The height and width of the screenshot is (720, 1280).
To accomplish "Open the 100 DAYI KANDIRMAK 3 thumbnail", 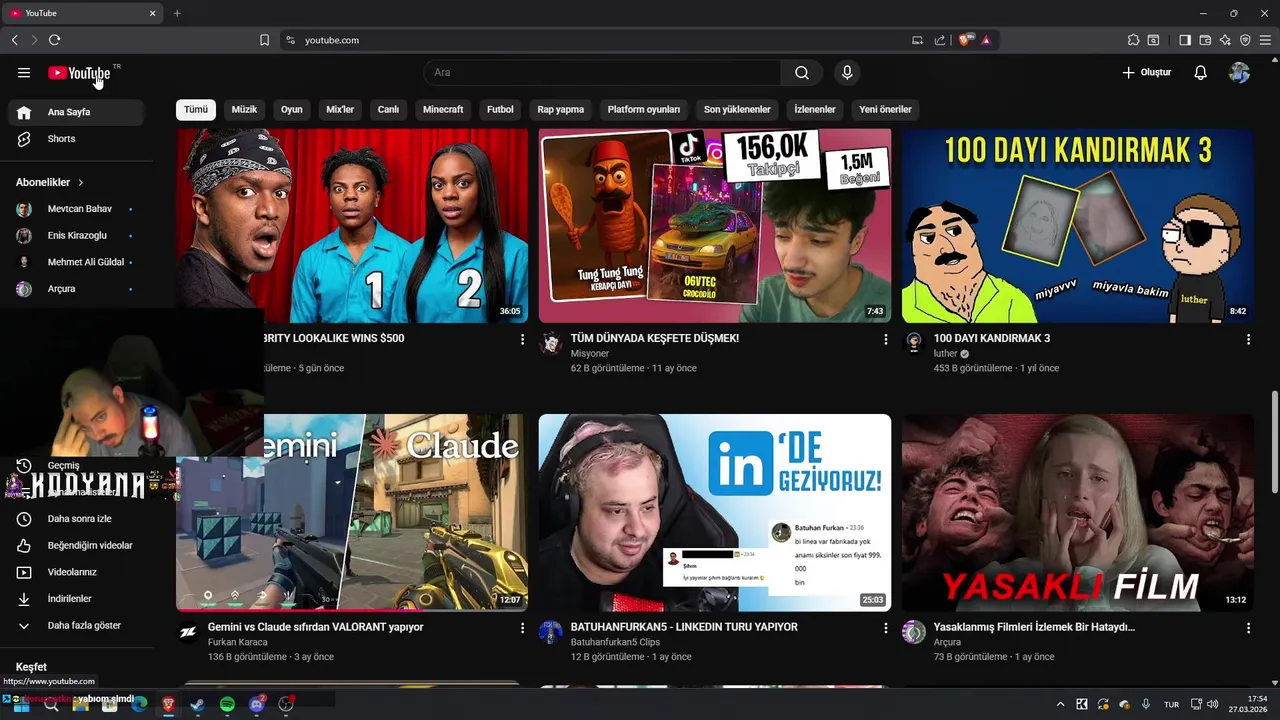I will click(x=1077, y=225).
